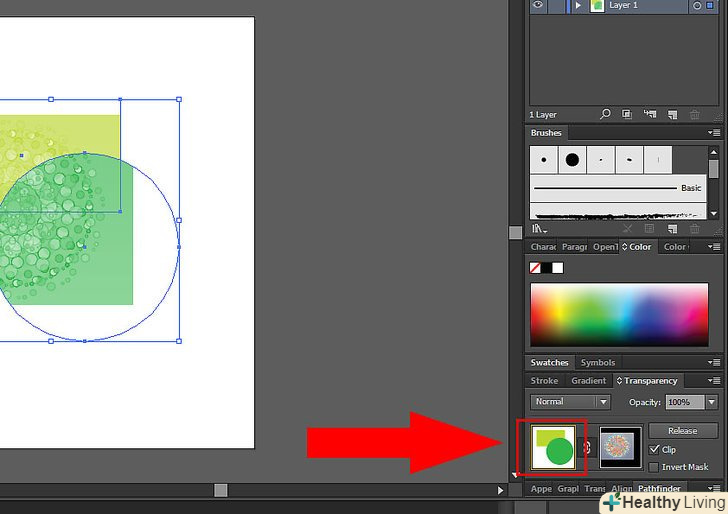Open the Brush Libraries menu icon
Viewport: 728px width, 514px height.
pyautogui.click(x=538, y=229)
